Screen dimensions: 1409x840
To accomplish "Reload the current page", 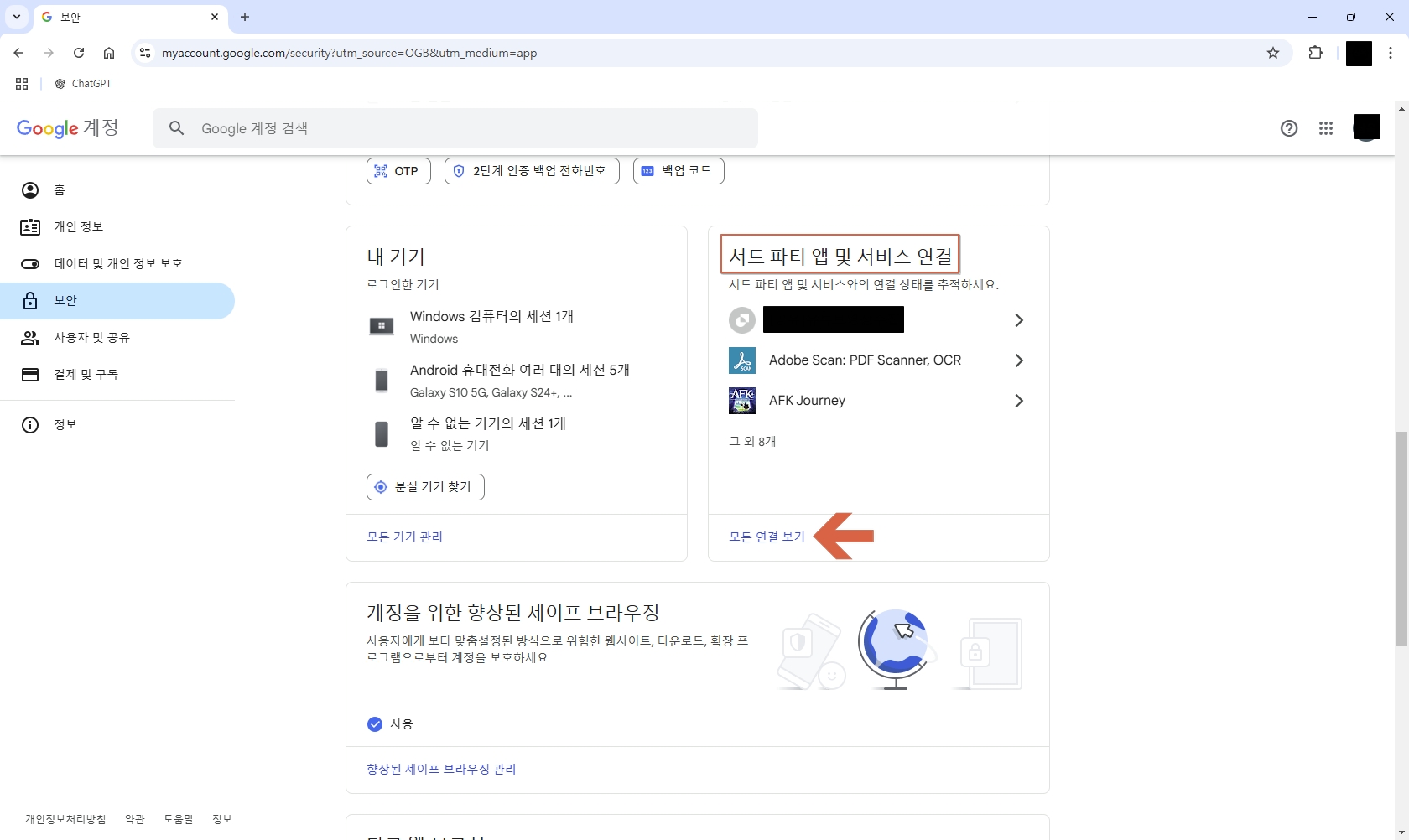I will 79,53.
